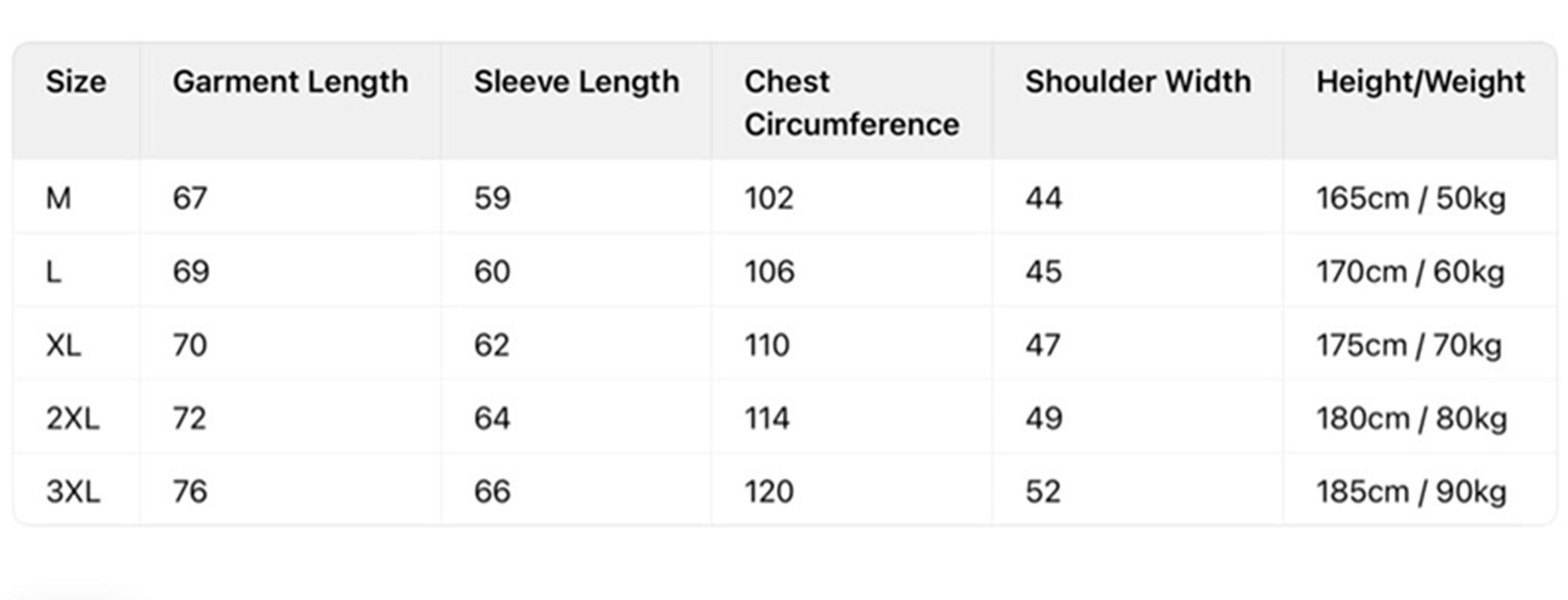1568x600 pixels.
Task: Select the 2XL size cell
Action: pyautogui.click(x=73, y=418)
